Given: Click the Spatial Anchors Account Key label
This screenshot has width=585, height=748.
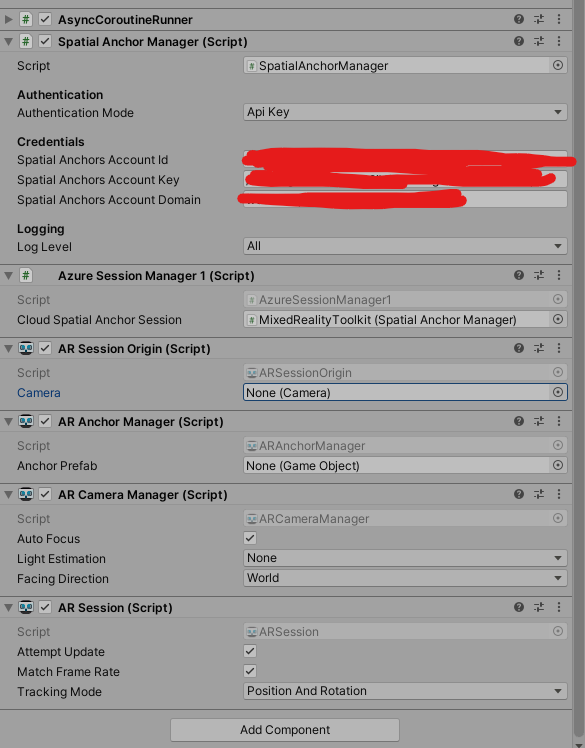Looking at the screenshot, I should pyautogui.click(x=98, y=179).
